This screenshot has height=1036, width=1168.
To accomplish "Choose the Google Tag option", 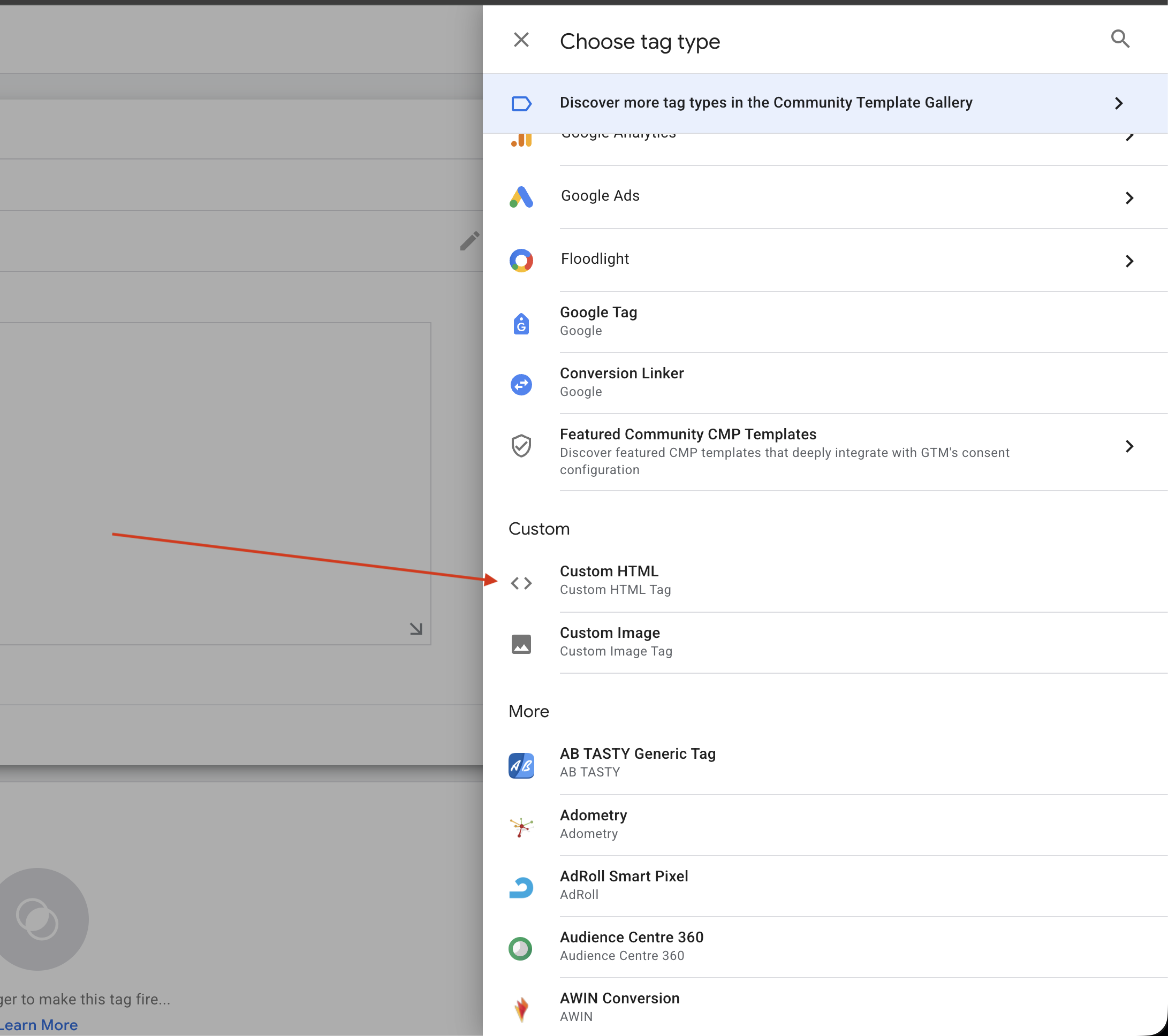I will [x=825, y=323].
